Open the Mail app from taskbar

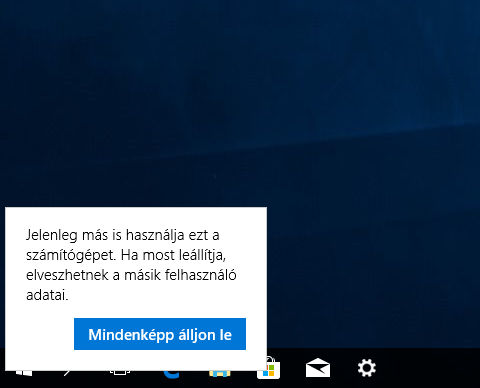[x=318, y=368]
